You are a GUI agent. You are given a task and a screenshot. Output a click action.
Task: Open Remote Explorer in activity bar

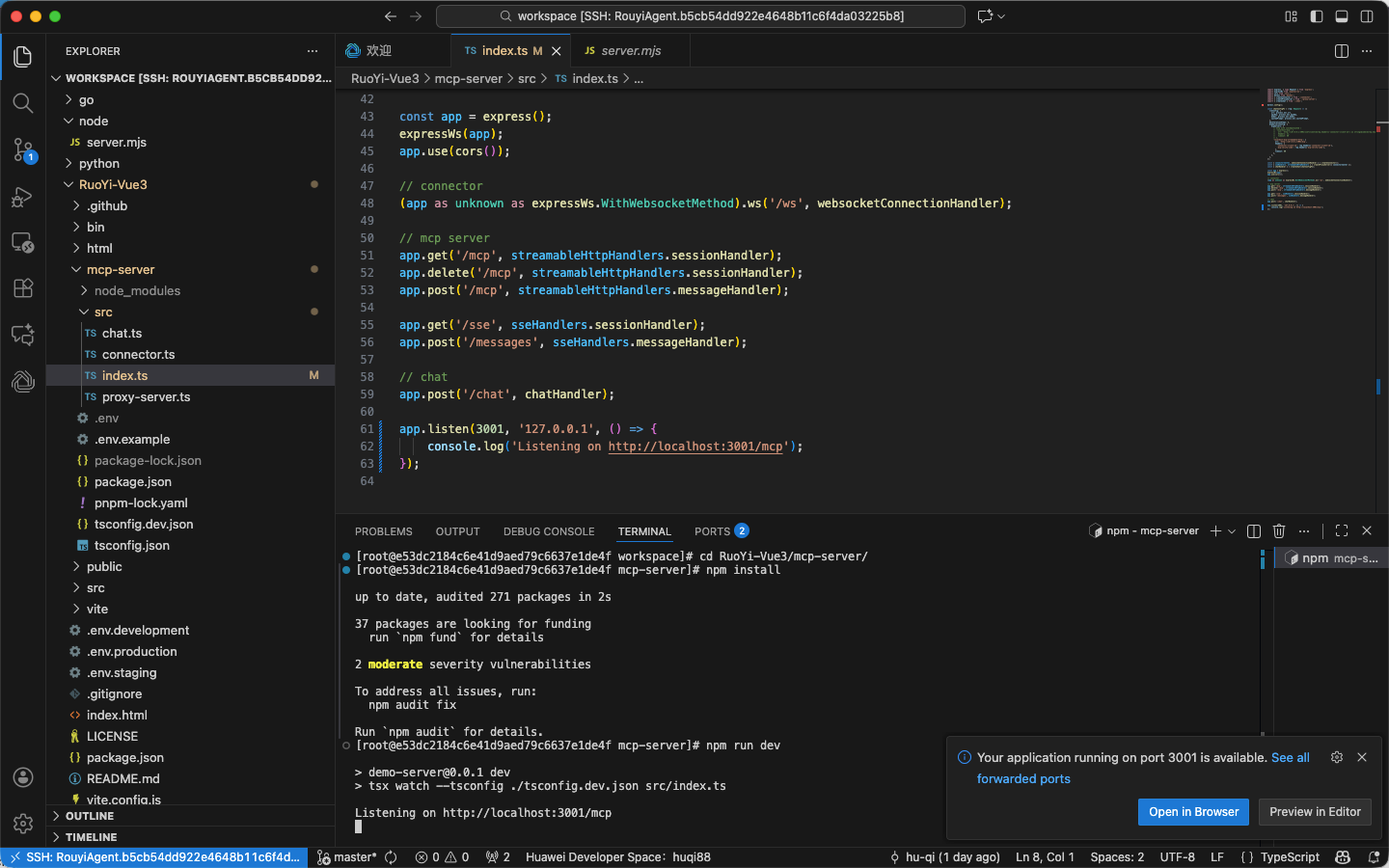pos(23,243)
